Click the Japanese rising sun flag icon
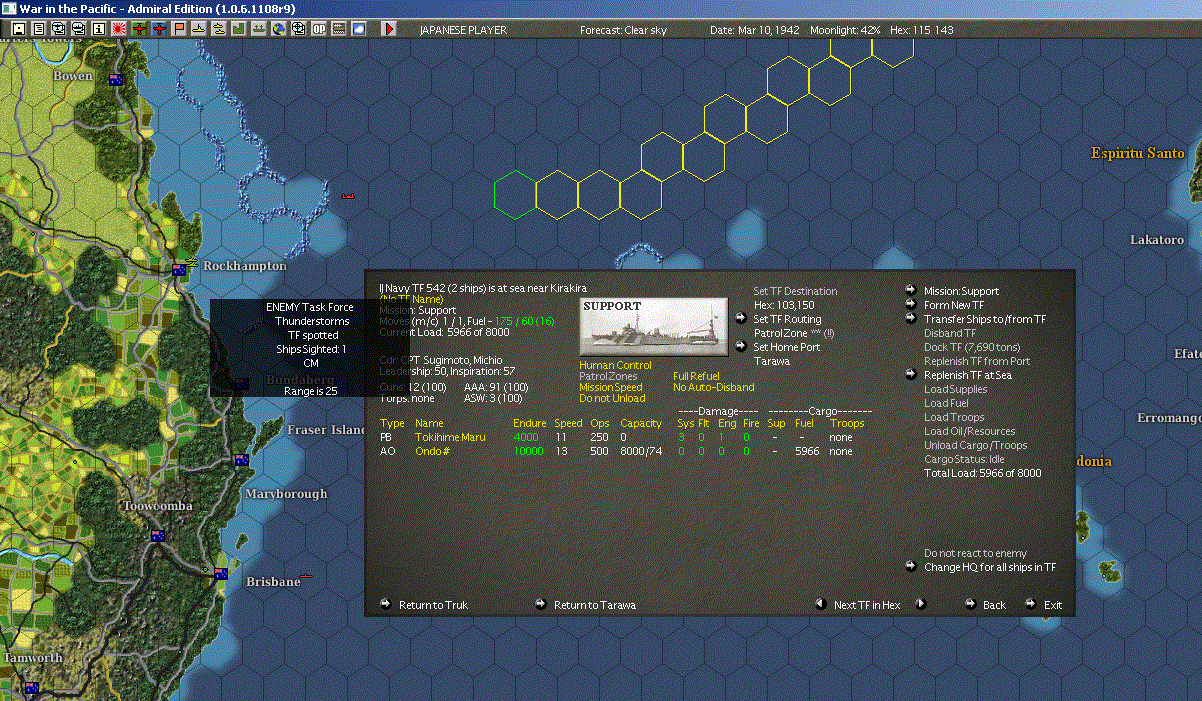1202x701 pixels. pos(119,29)
